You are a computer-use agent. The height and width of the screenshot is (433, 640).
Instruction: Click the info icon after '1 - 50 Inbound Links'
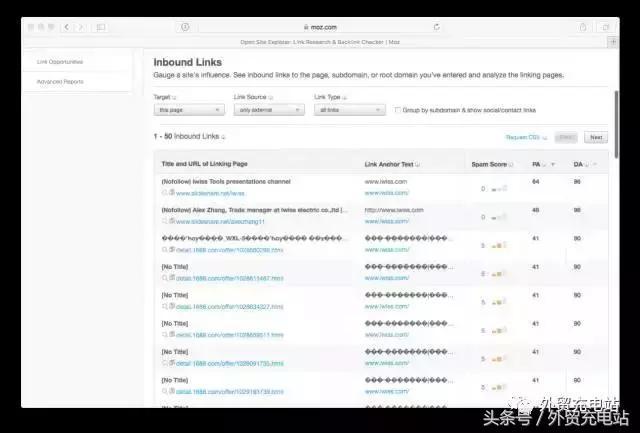point(223,137)
